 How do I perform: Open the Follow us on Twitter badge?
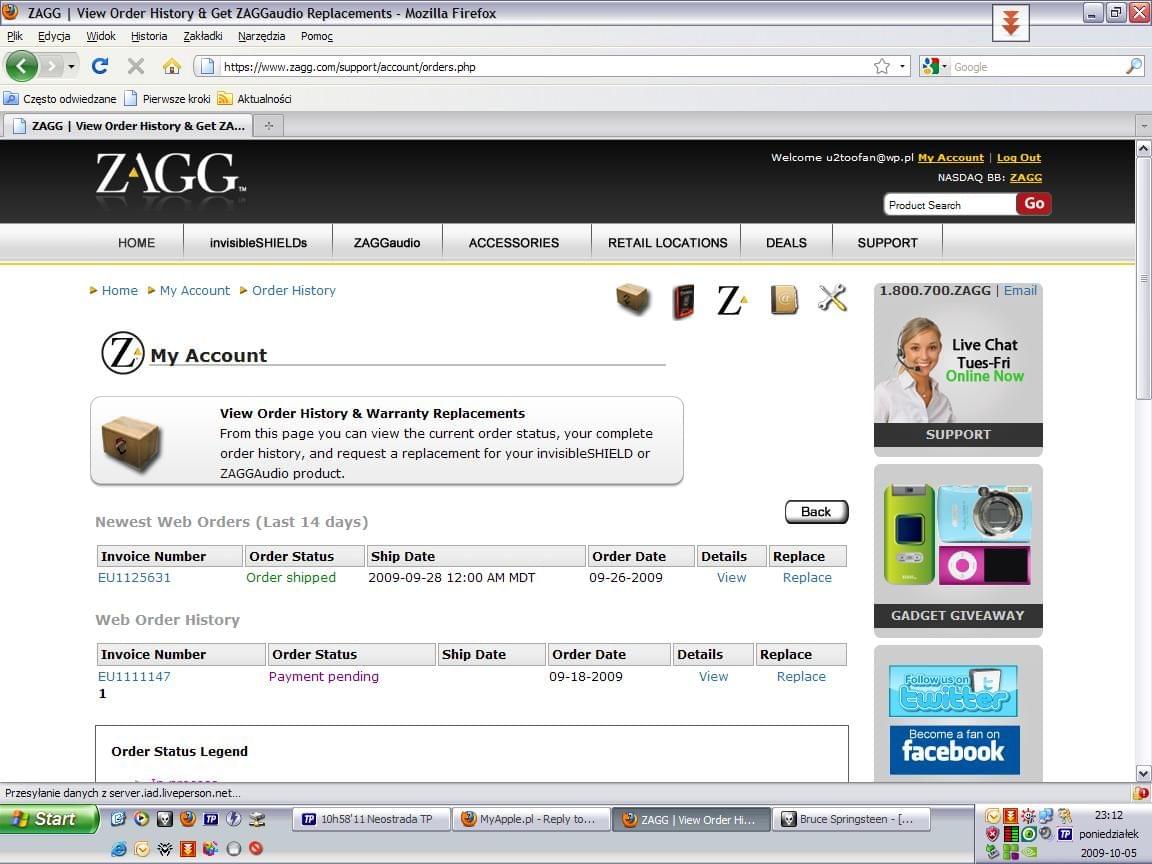click(x=953, y=691)
